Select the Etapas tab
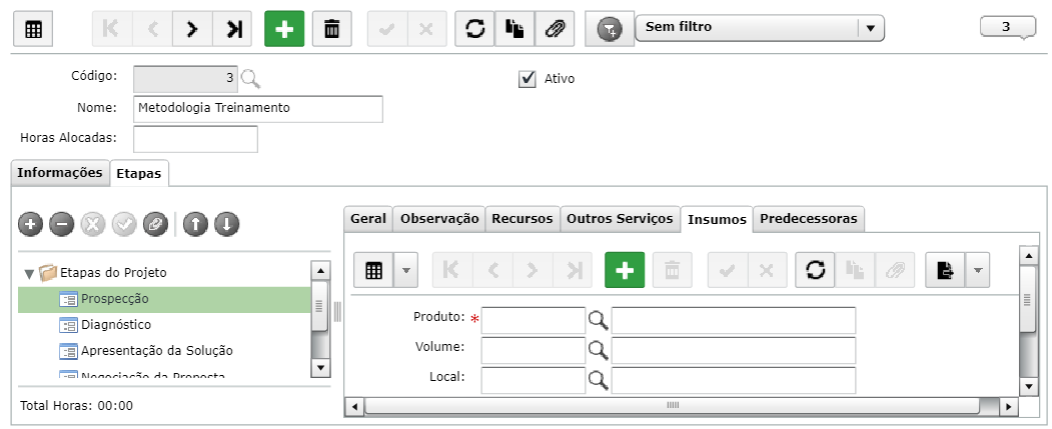1052x429 pixels. tap(139, 173)
